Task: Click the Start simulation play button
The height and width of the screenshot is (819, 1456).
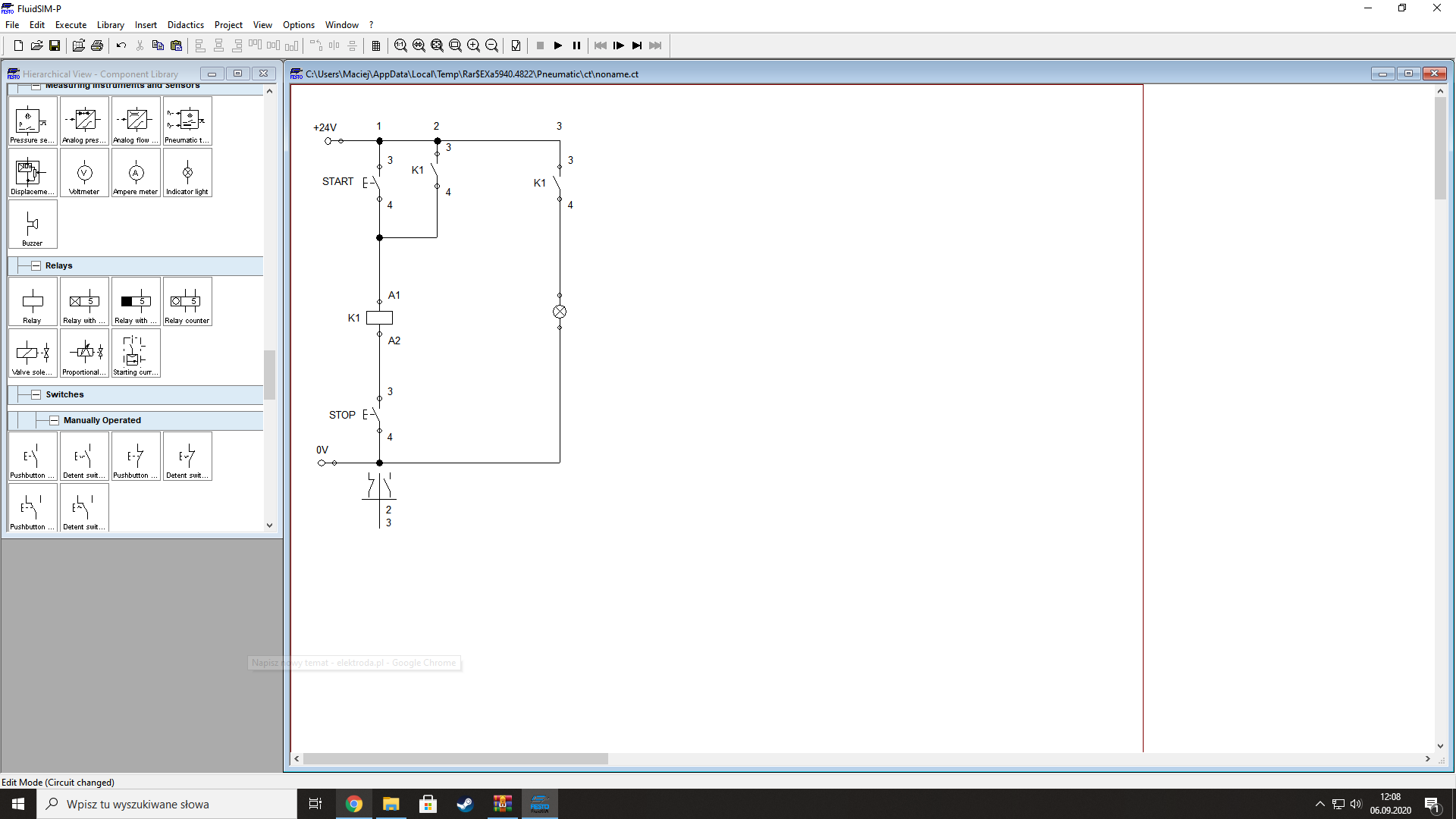Action: (x=558, y=45)
